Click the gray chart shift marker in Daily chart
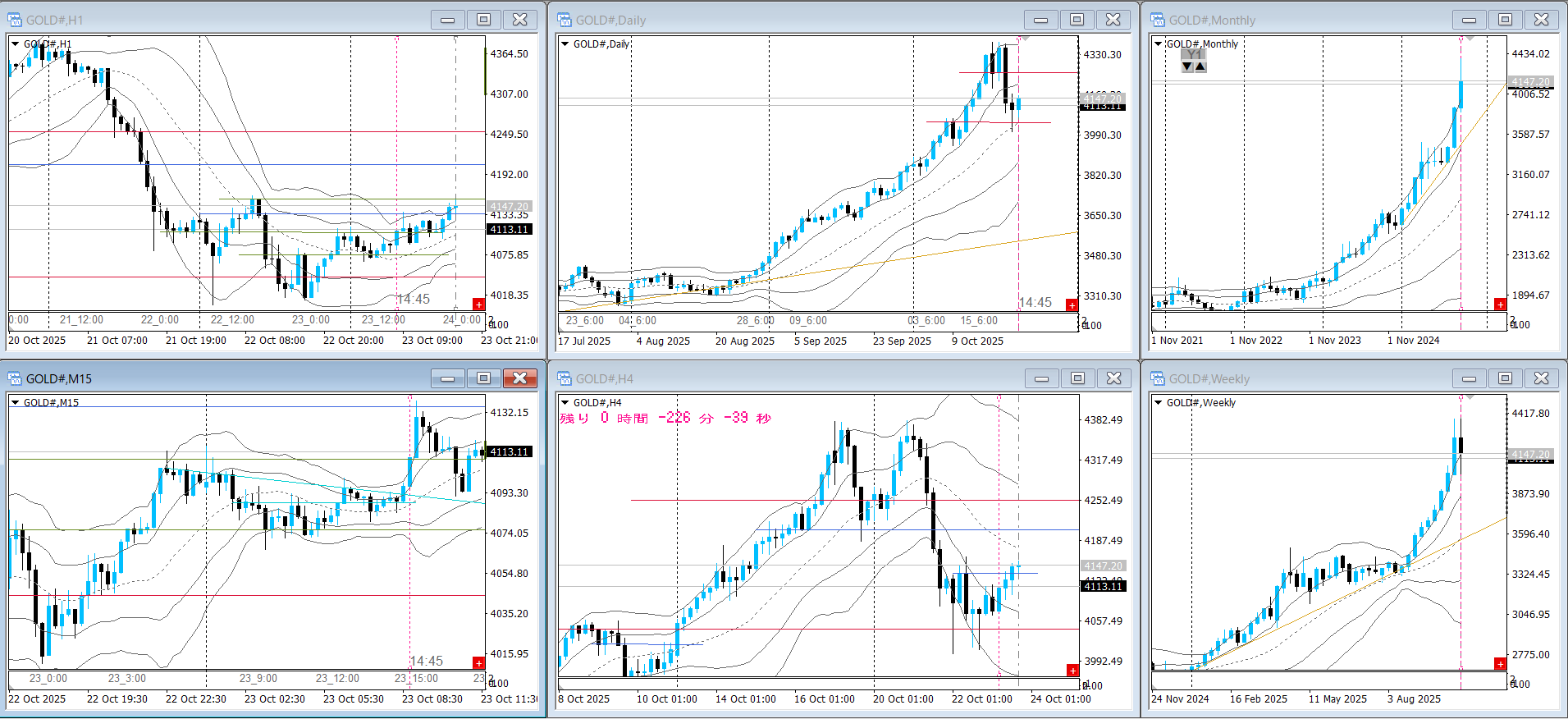 point(1024,39)
